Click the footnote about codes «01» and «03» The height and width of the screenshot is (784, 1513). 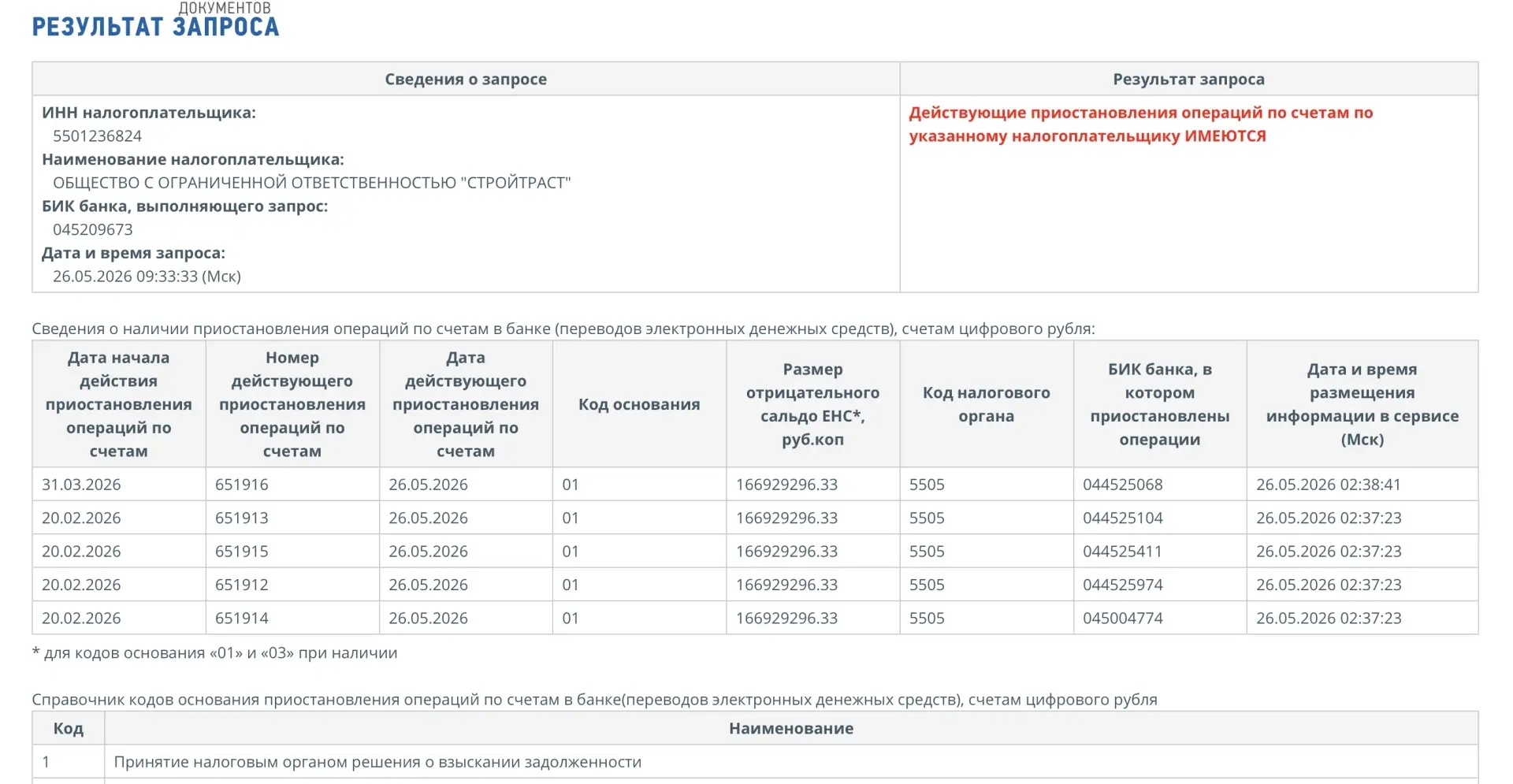(x=214, y=653)
